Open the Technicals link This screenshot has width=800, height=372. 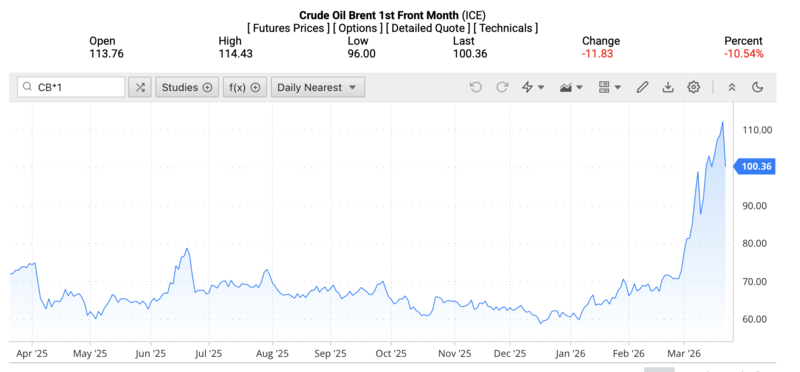506,28
